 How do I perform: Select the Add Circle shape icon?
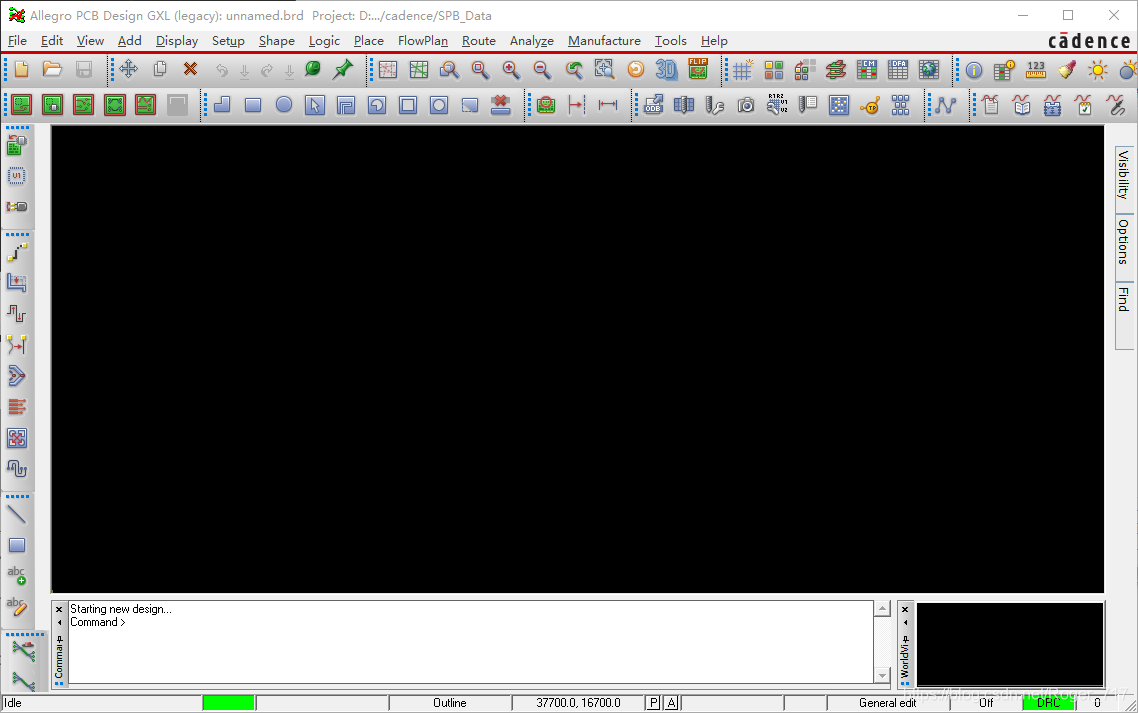tap(284, 105)
